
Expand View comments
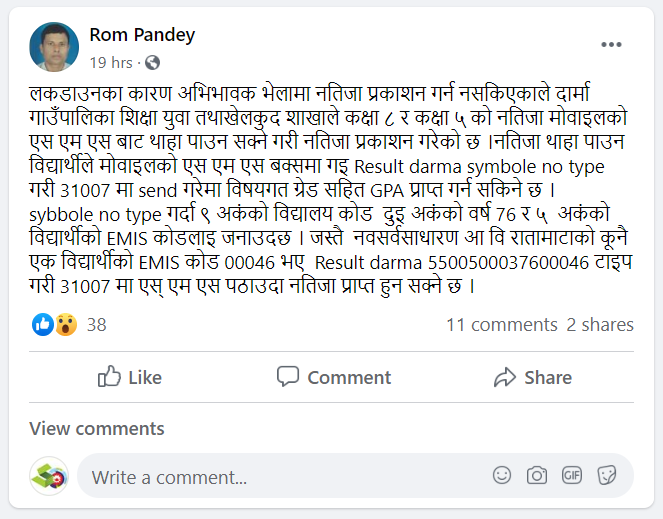click(x=97, y=429)
